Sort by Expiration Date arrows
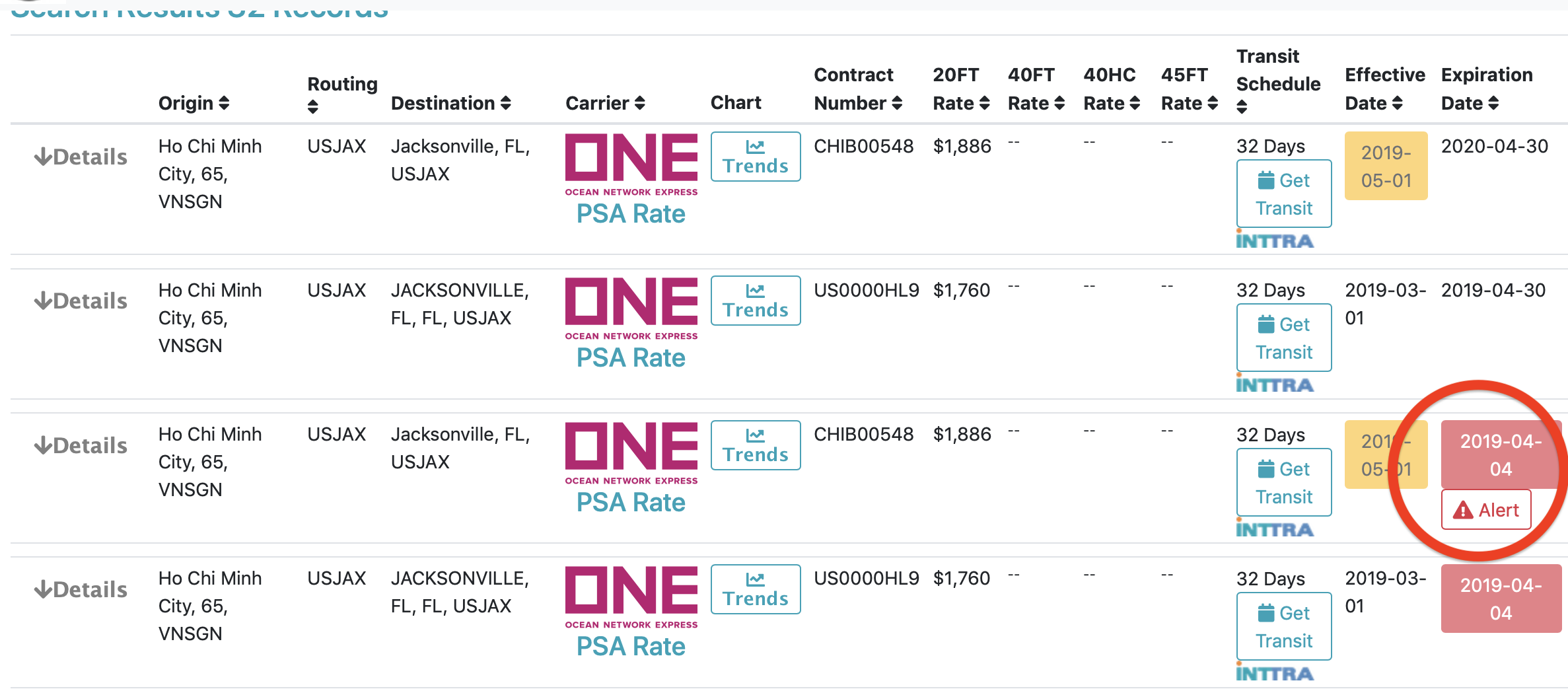This screenshot has height=691, width=1568. tap(1493, 103)
